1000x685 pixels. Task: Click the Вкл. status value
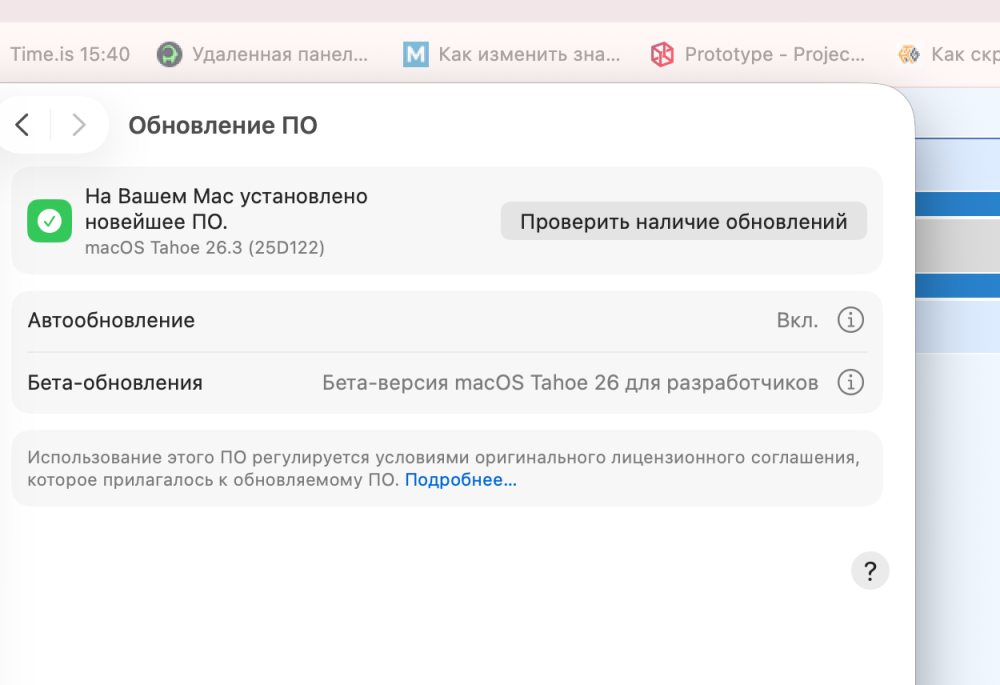click(x=797, y=320)
